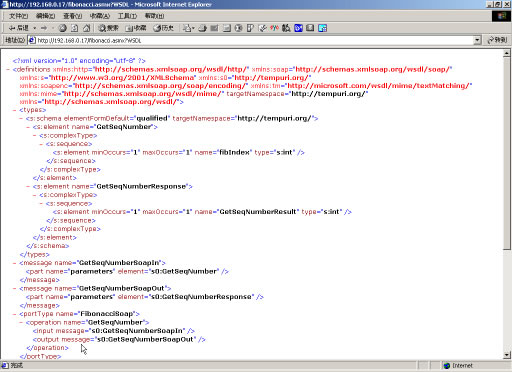Viewport: 512px width, 372px height.
Task: Collapse the GetSeqNumberSoapIn message node
Action: pyautogui.click(x=15, y=263)
